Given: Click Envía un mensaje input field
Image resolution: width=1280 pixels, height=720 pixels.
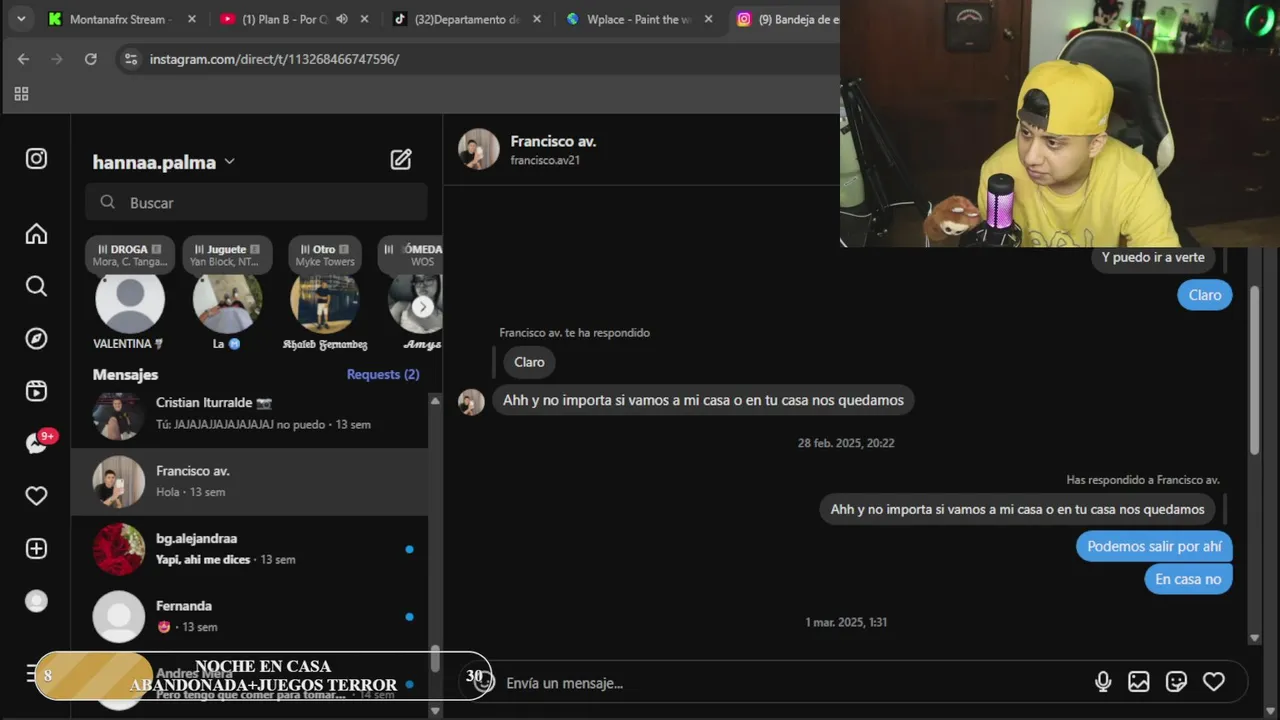Looking at the screenshot, I should (x=790, y=683).
